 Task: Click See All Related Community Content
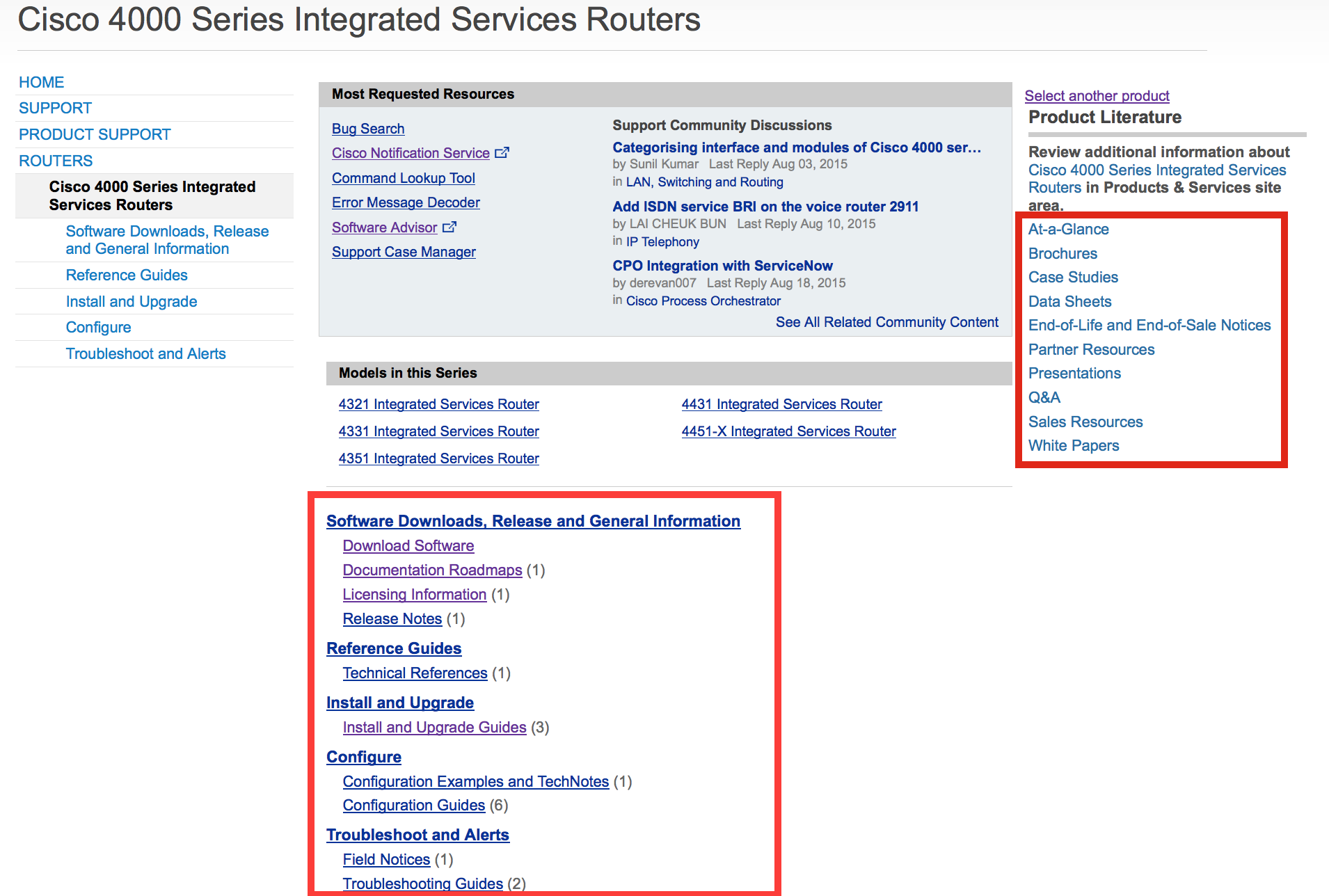click(887, 322)
